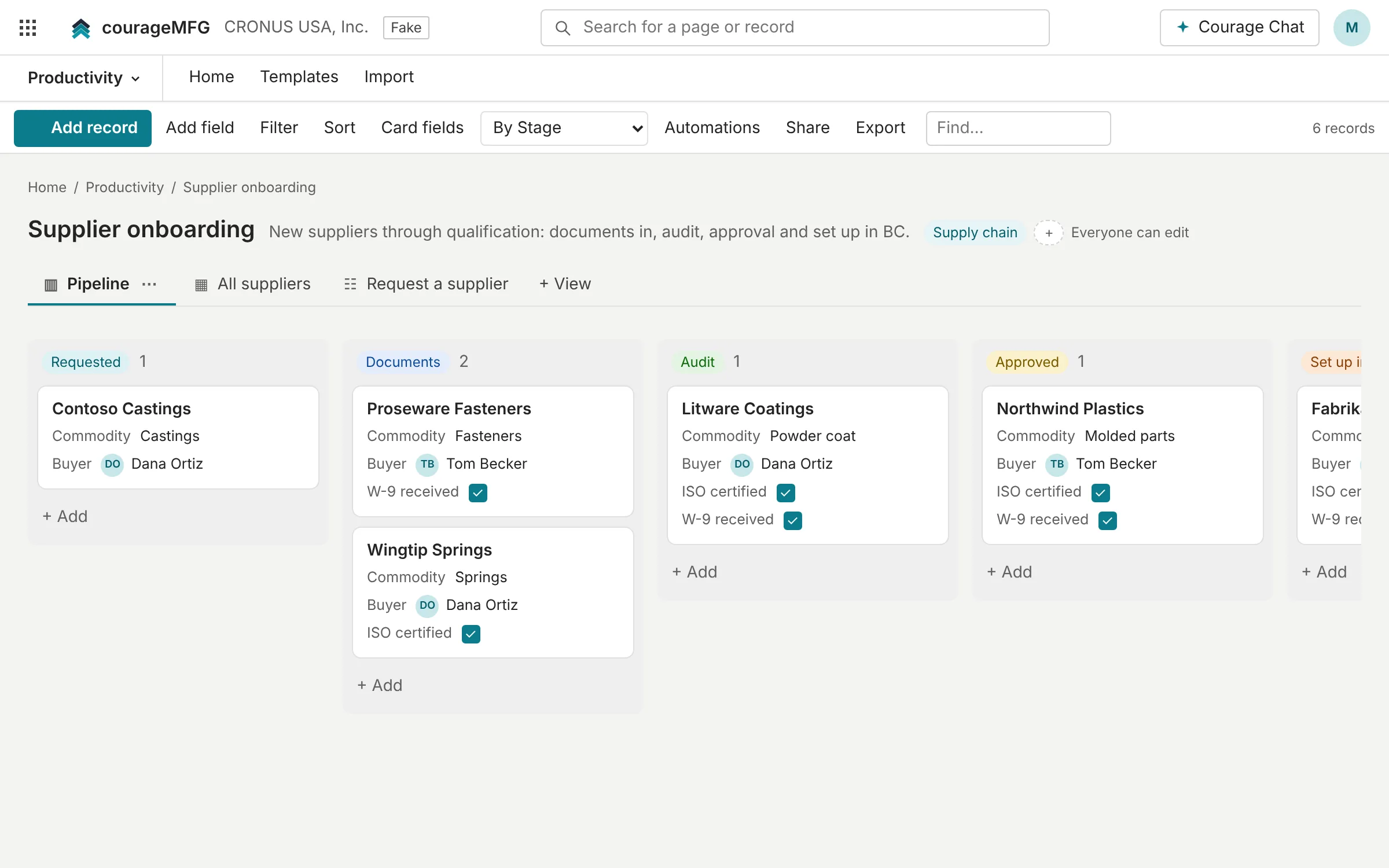Toggle W-9 received on Northwind Plastics
The height and width of the screenshot is (868, 1389).
[1108, 520]
